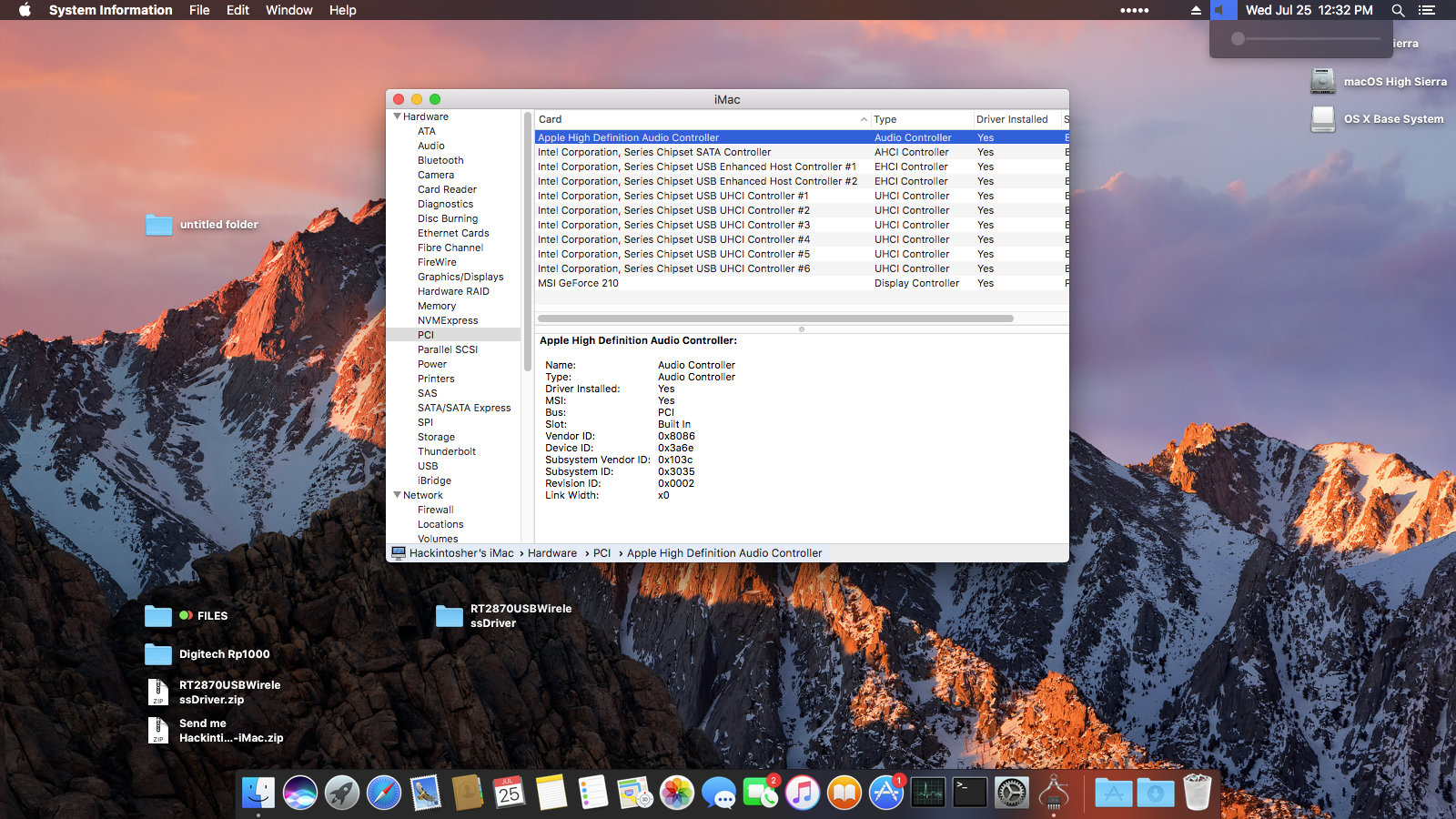This screenshot has height=819, width=1456.
Task: Open Activity Monitor in the dock
Action: click(x=928, y=793)
